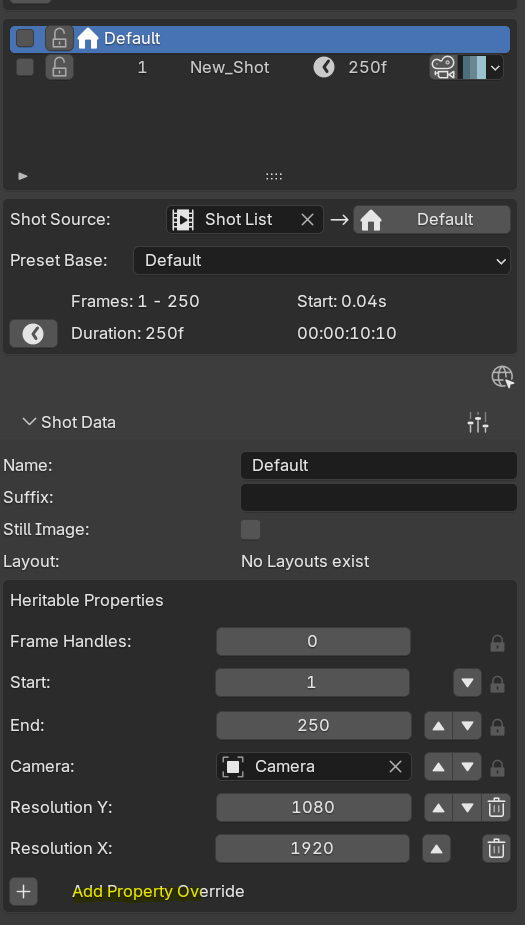Image resolution: width=525 pixels, height=925 pixels.
Task: Delete the Resolution Y override
Action: pyautogui.click(x=496, y=808)
